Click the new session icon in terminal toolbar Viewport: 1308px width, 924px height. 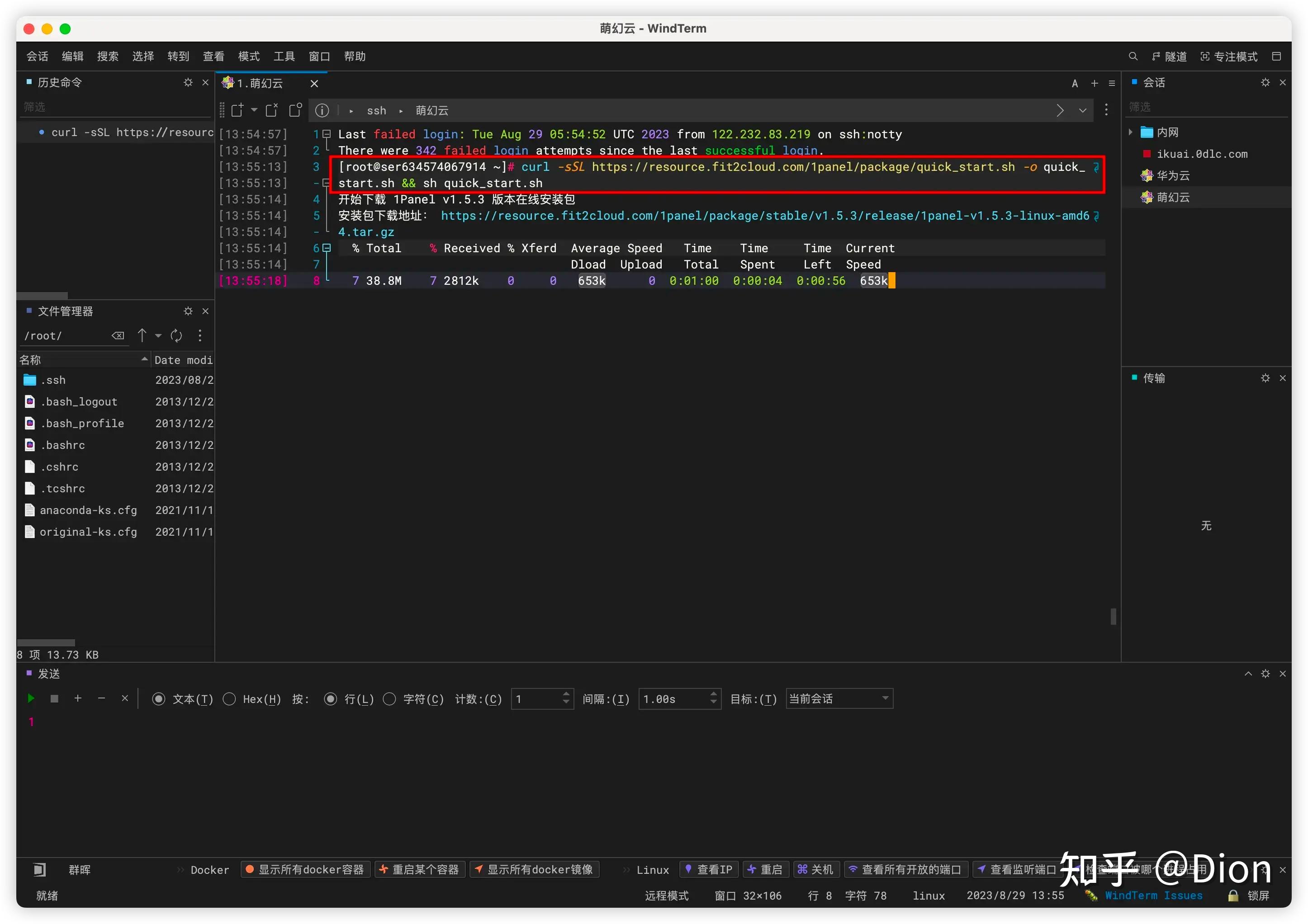(x=237, y=110)
